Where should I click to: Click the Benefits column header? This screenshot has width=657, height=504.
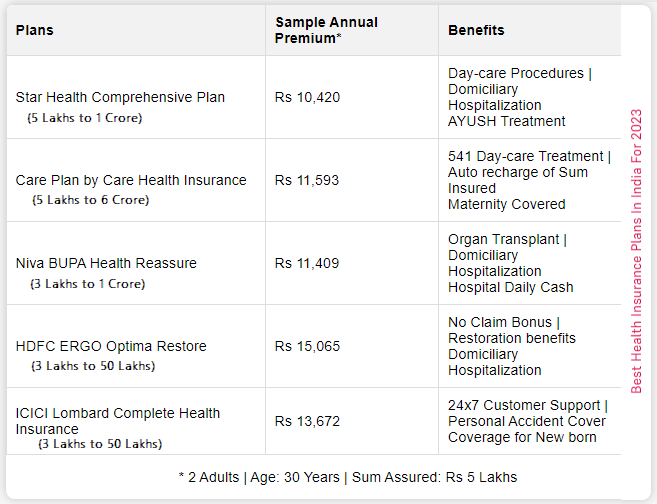476,30
